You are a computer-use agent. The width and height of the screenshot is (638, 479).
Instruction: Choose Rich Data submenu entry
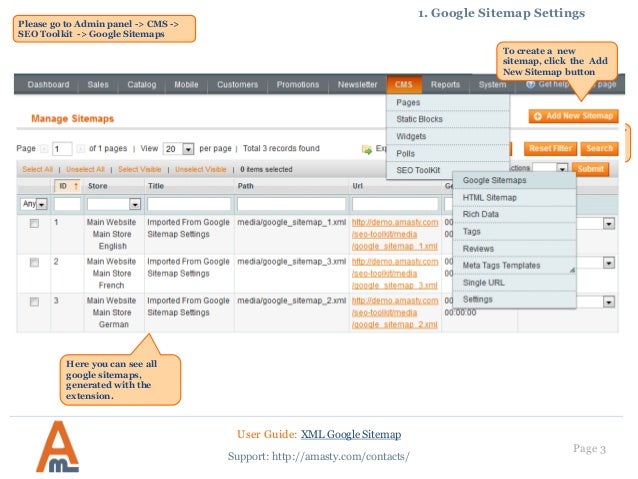(514, 214)
